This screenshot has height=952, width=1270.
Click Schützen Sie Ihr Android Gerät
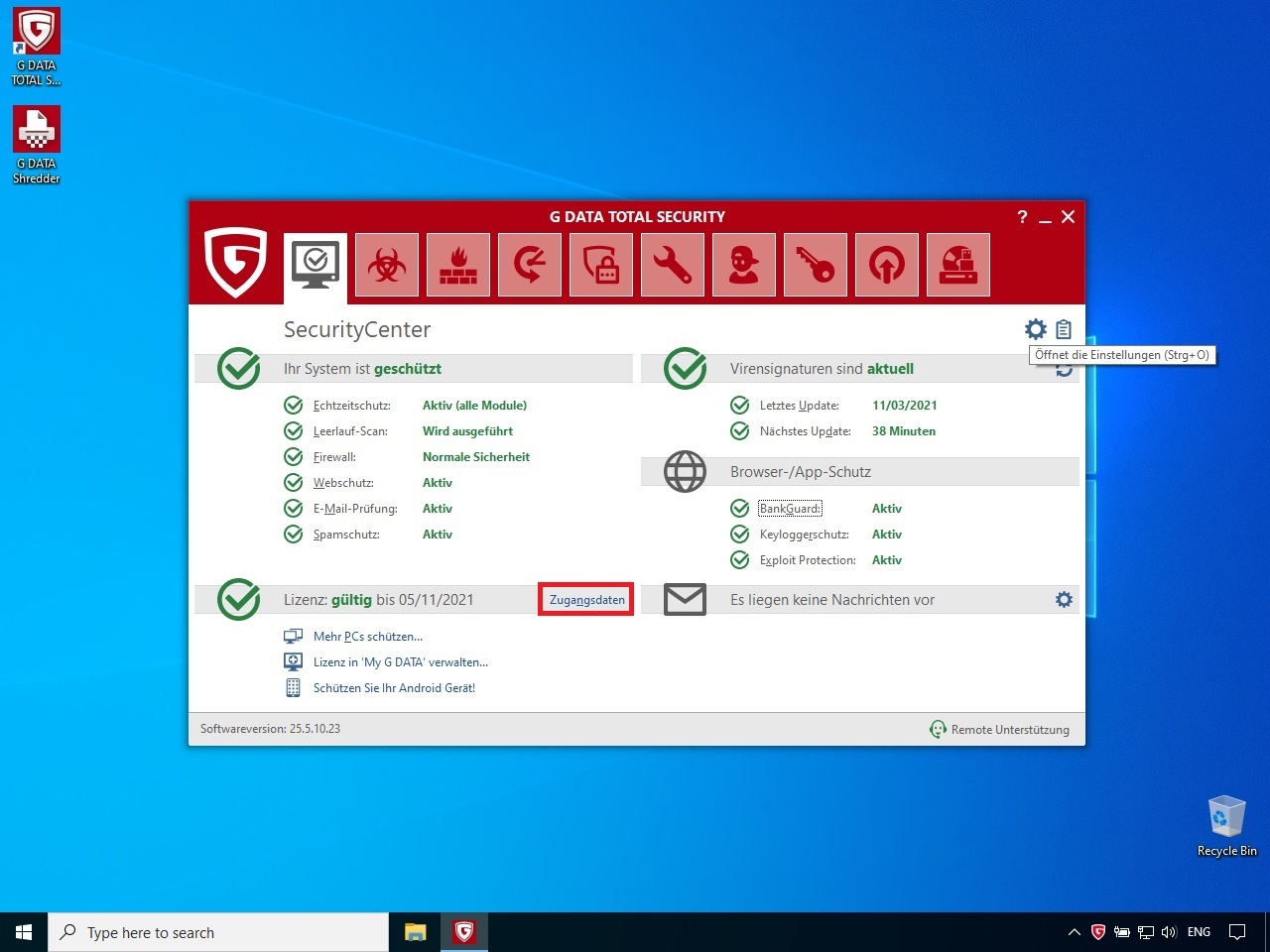(x=394, y=688)
